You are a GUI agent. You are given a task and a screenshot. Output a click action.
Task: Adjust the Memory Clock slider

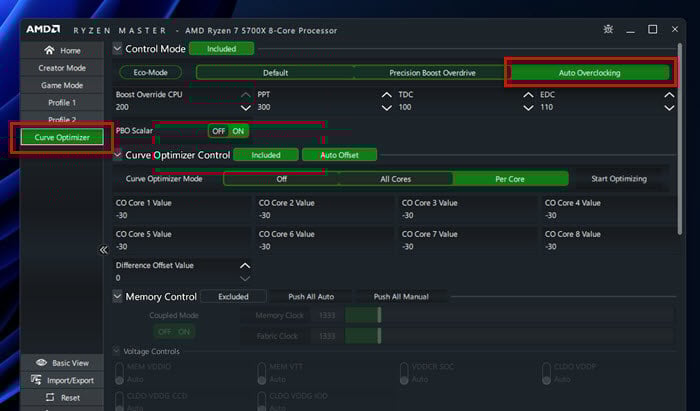(x=379, y=315)
